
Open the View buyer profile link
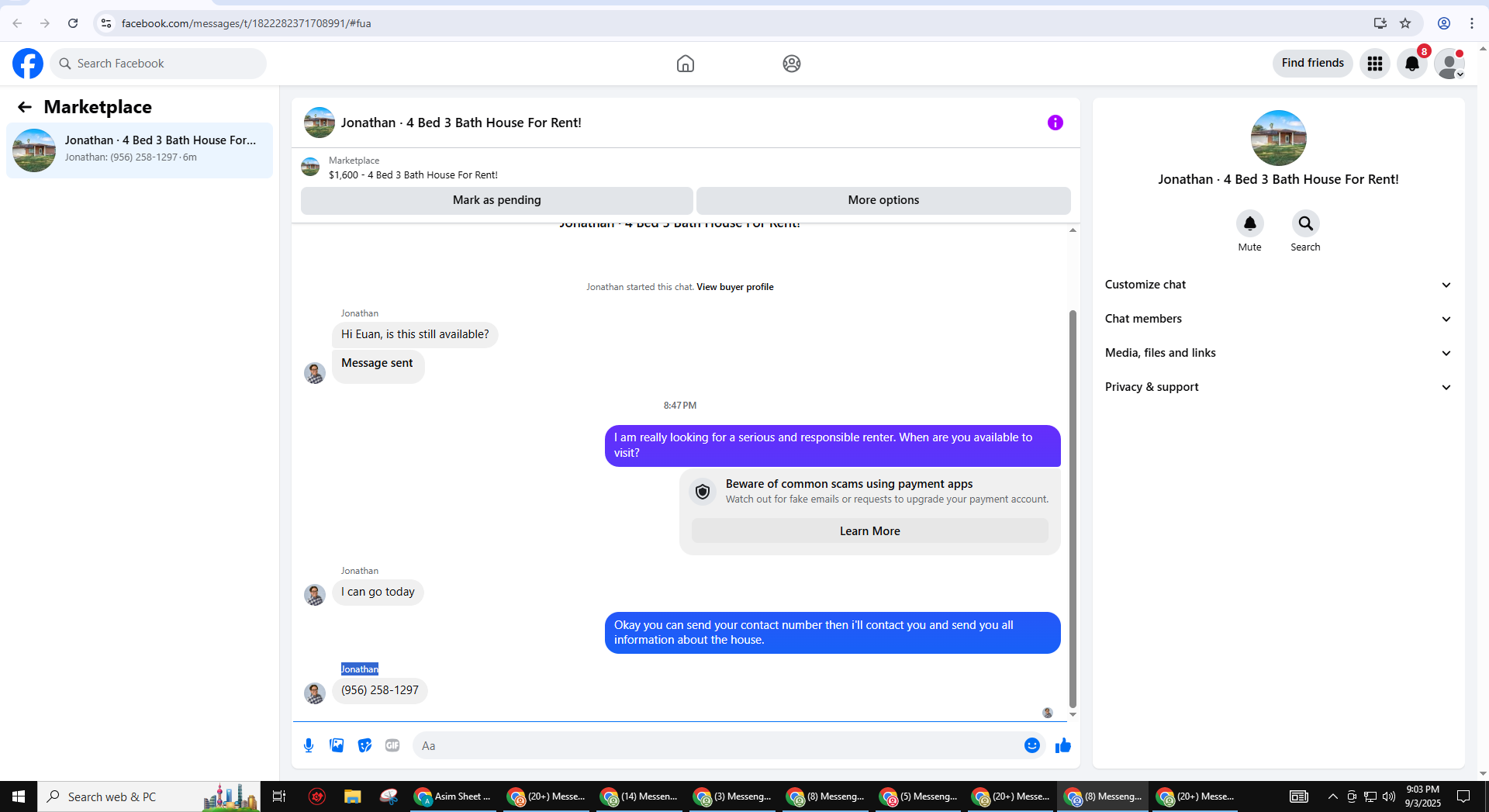point(735,287)
